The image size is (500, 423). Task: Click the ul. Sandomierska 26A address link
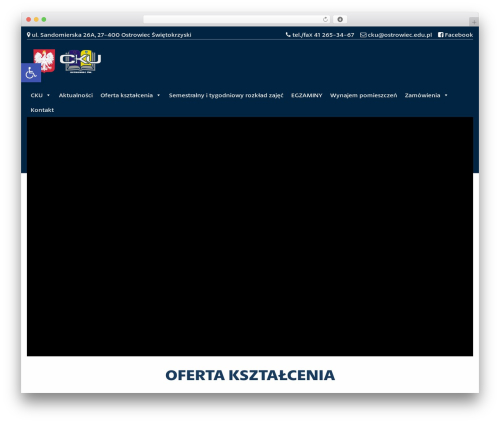point(111,35)
